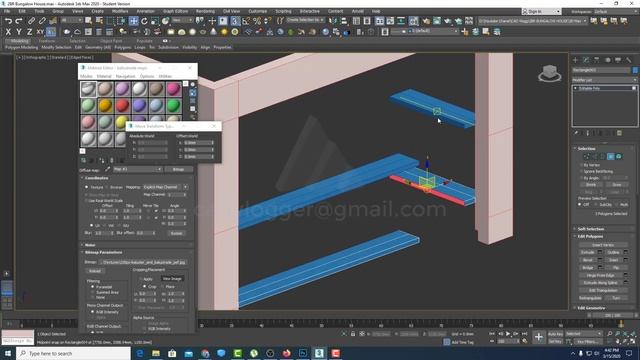The height and width of the screenshot is (360, 640).
Task: Constrain to the Z axis button
Action: pyautogui.click(x=29, y=31)
